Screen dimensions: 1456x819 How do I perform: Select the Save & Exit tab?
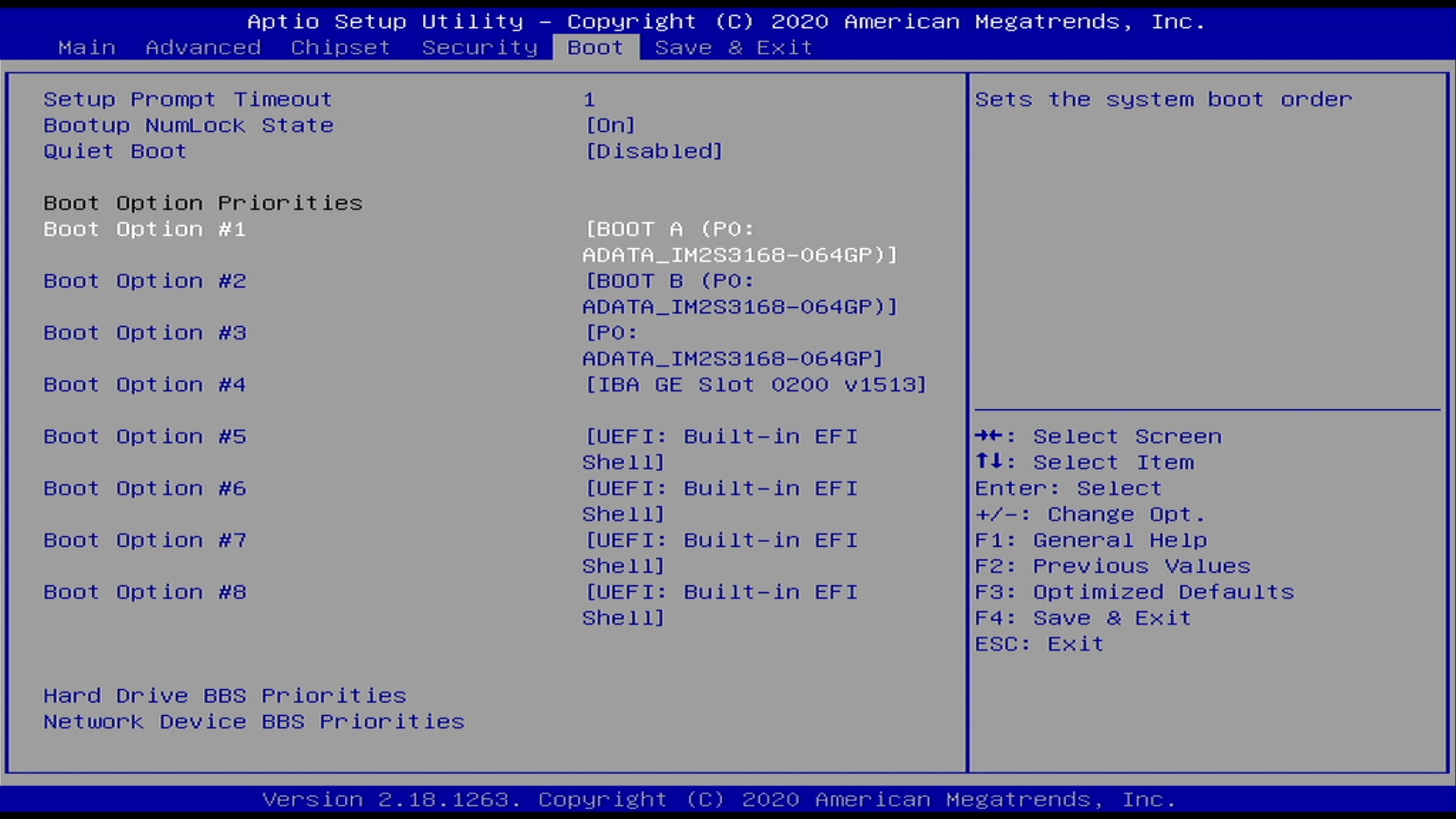pos(733,48)
